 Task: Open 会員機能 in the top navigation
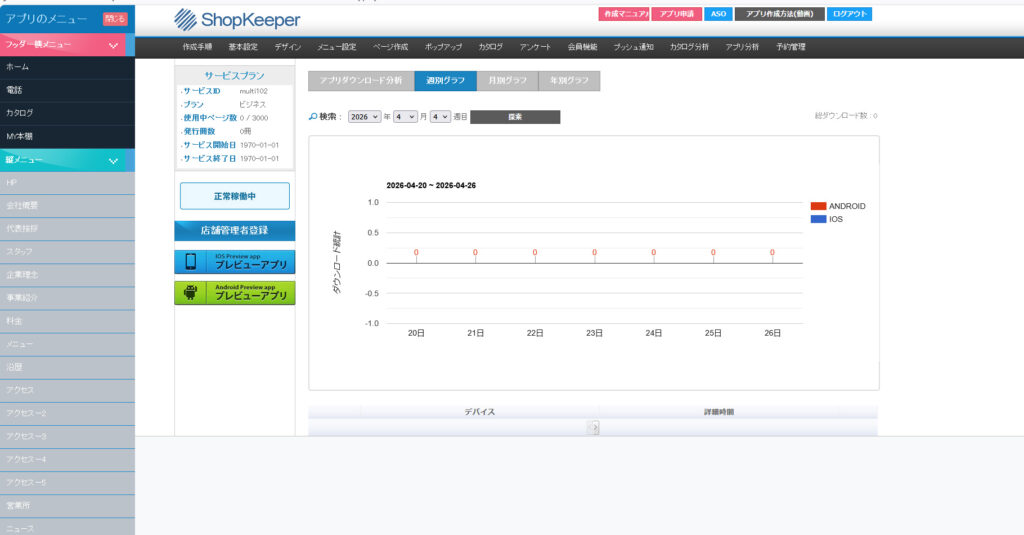(x=583, y=47)
